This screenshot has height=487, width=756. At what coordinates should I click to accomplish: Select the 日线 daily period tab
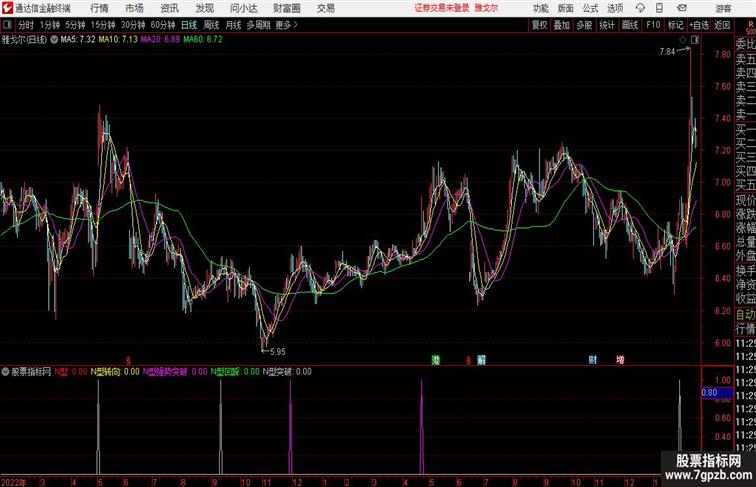coord(189,25)
